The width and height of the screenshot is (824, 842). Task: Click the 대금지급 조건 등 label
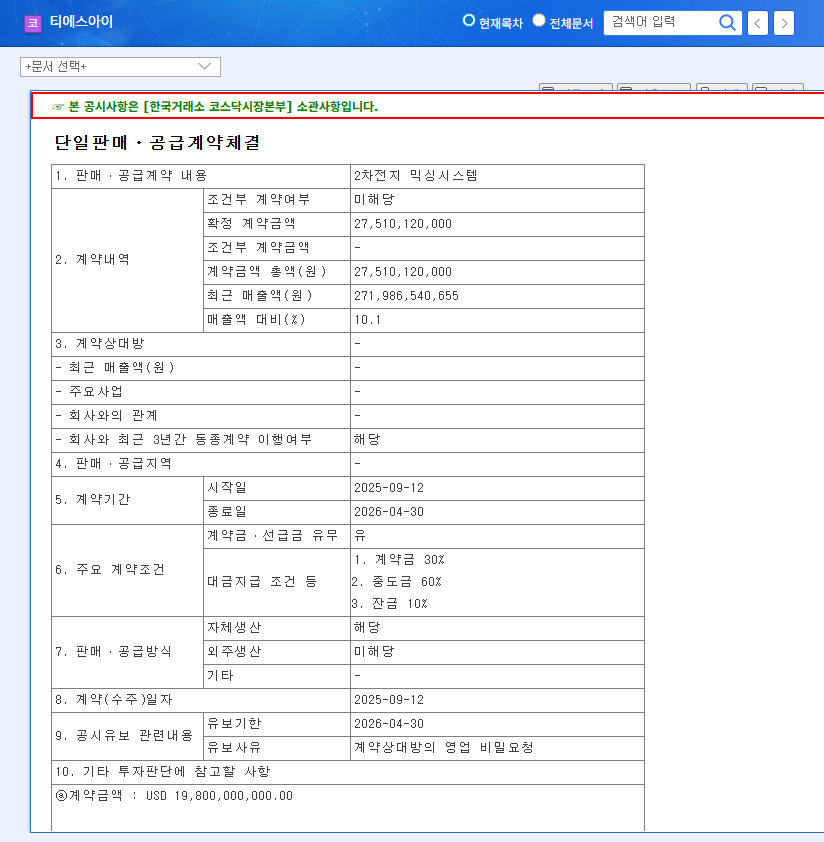click(x=262, y=582)
